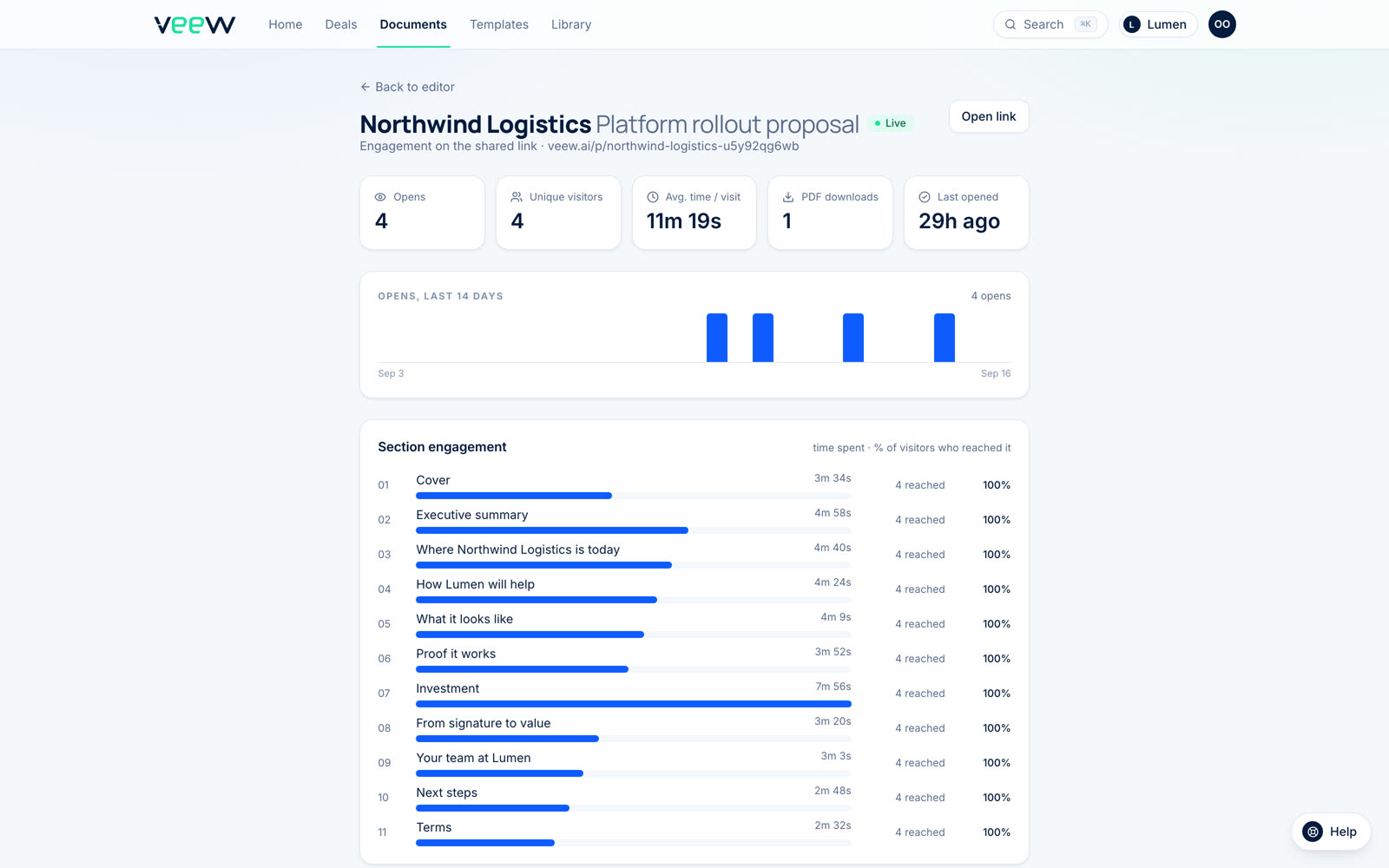Switch to the Templates tab
Viewport: 1389px width, 868px height.
click(x=499, y=24)
